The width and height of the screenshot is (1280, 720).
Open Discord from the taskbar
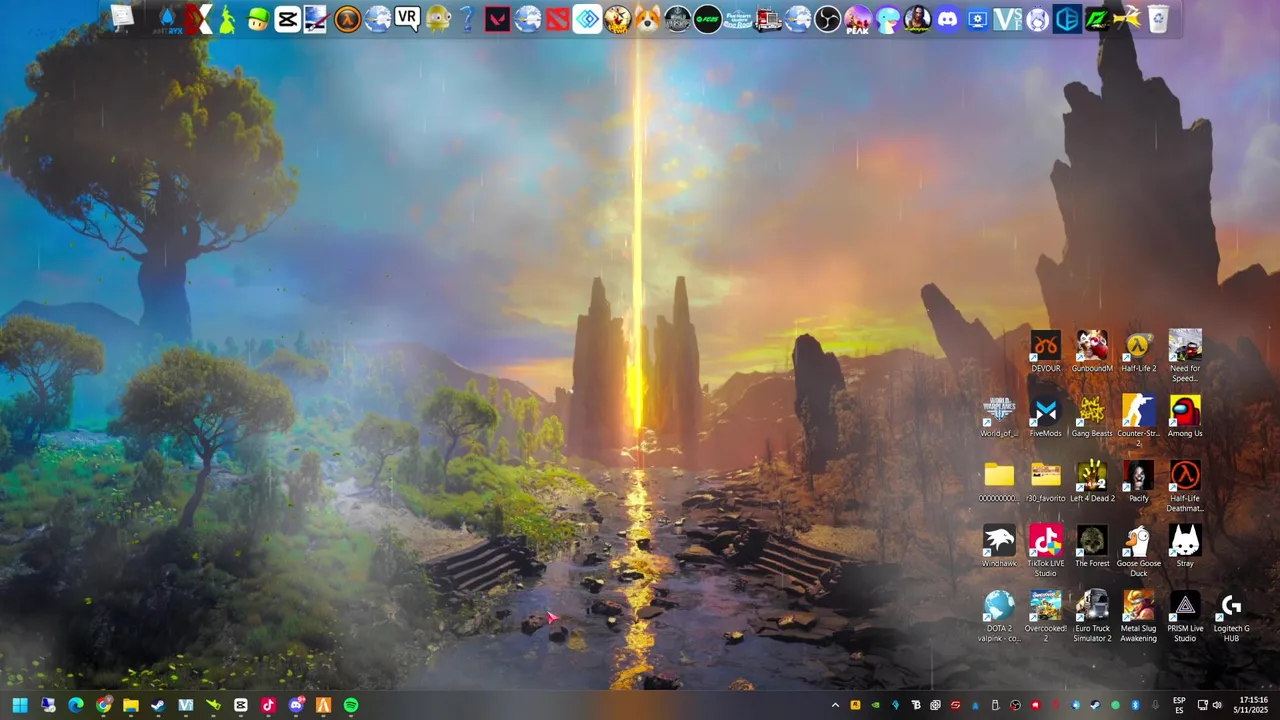(x=296, y=705)
